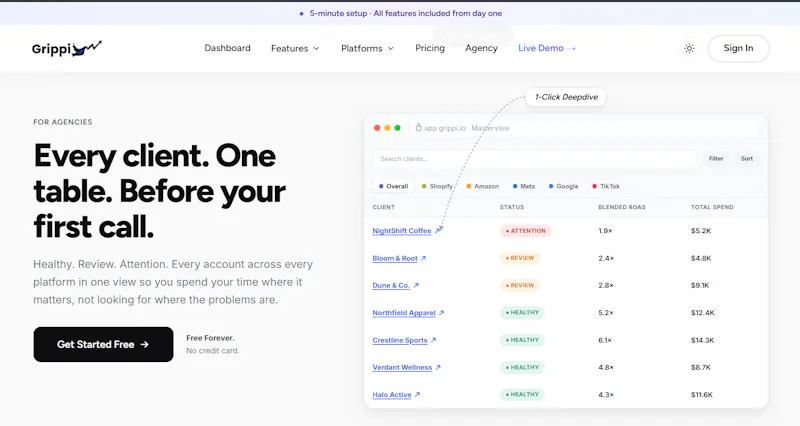Click the Search clients field
800x426 pixels.
point(535,159)
